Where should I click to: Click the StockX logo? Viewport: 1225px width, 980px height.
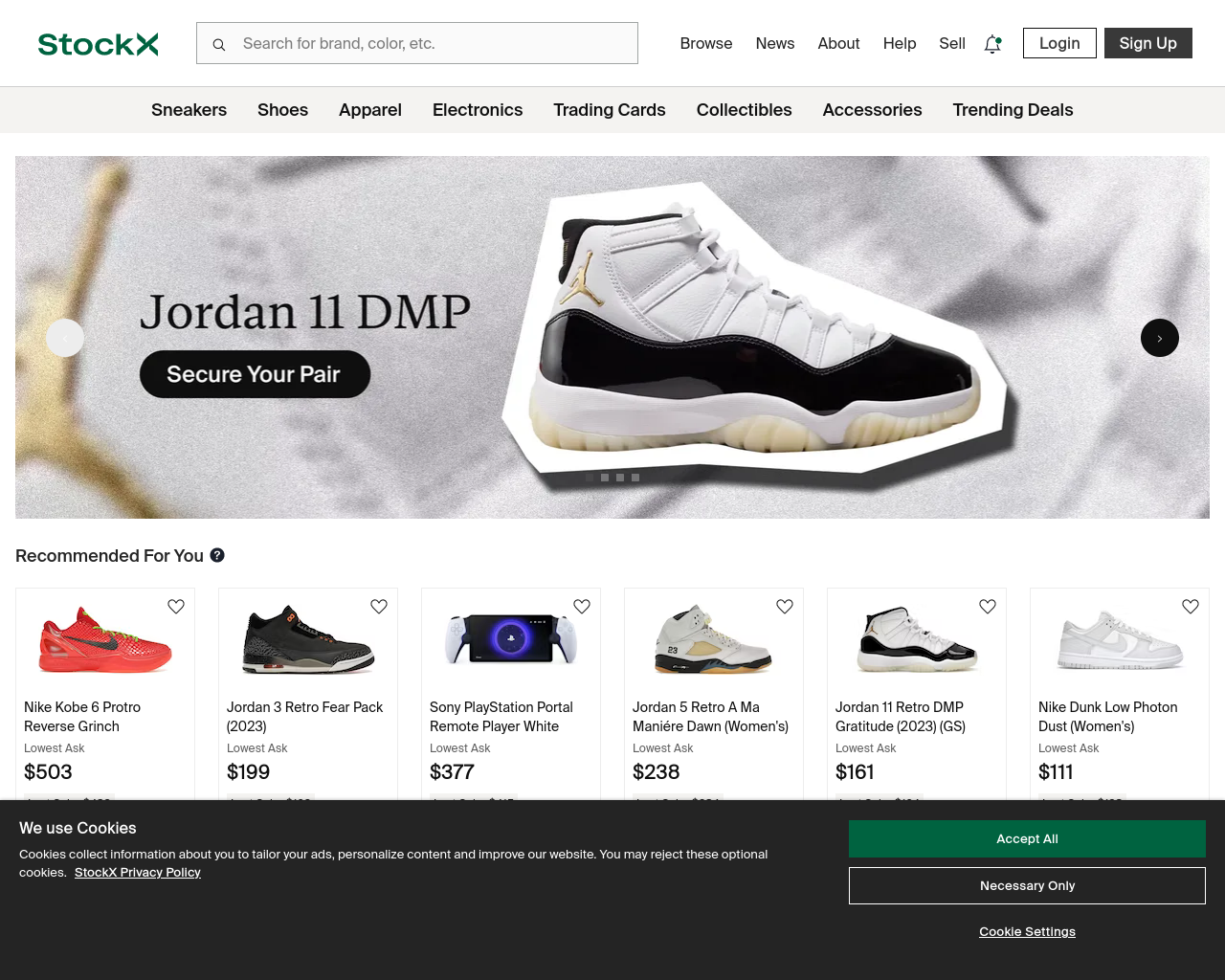click(x=98, y=44)
